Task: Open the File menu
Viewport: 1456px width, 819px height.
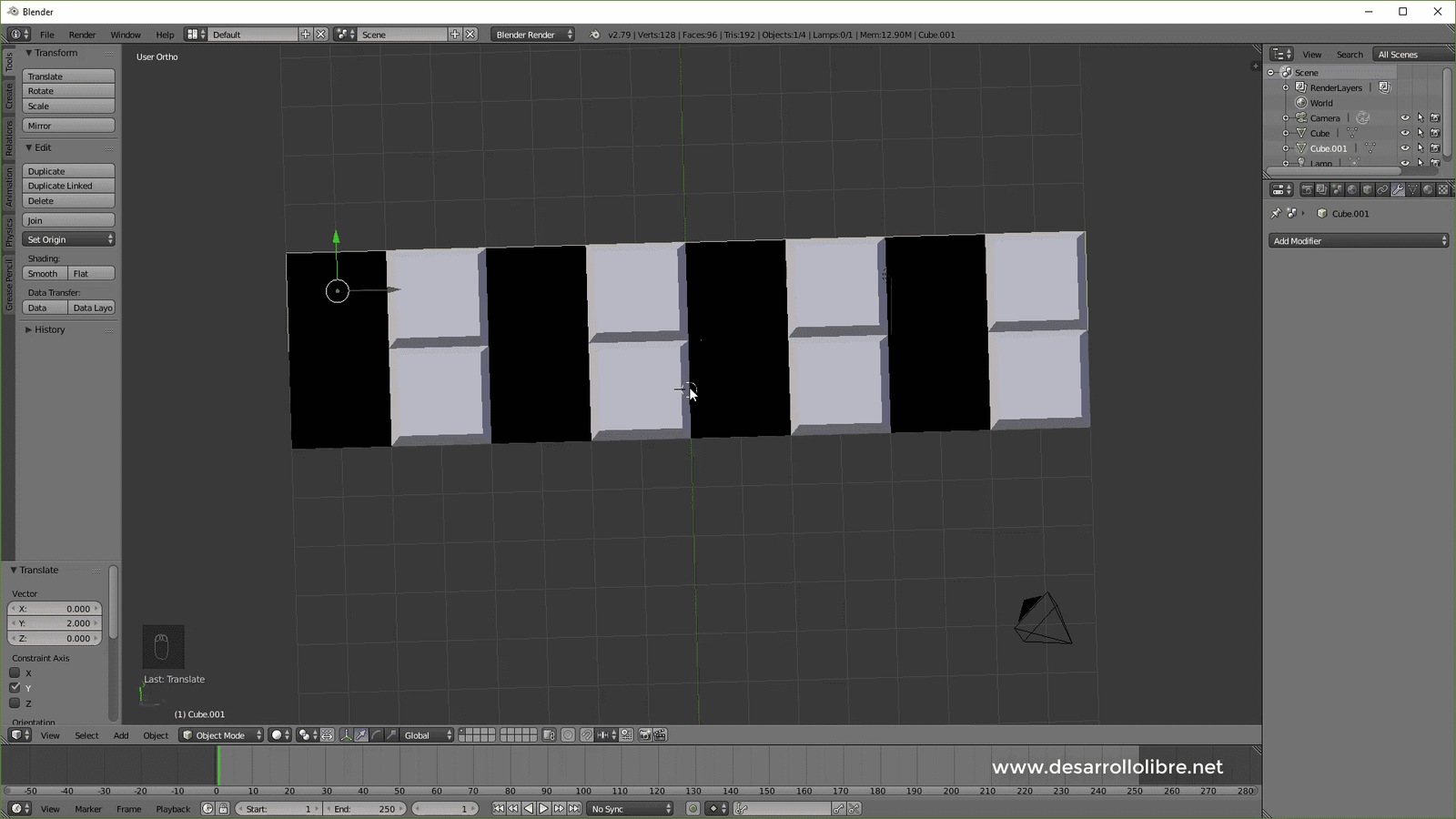Action: tap(46, 35)
